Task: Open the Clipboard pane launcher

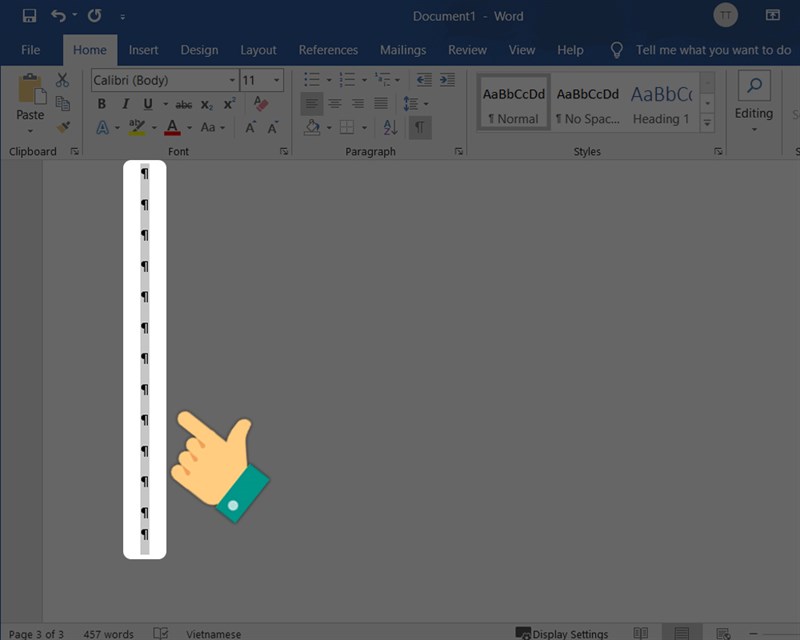Action: (74, 151)
